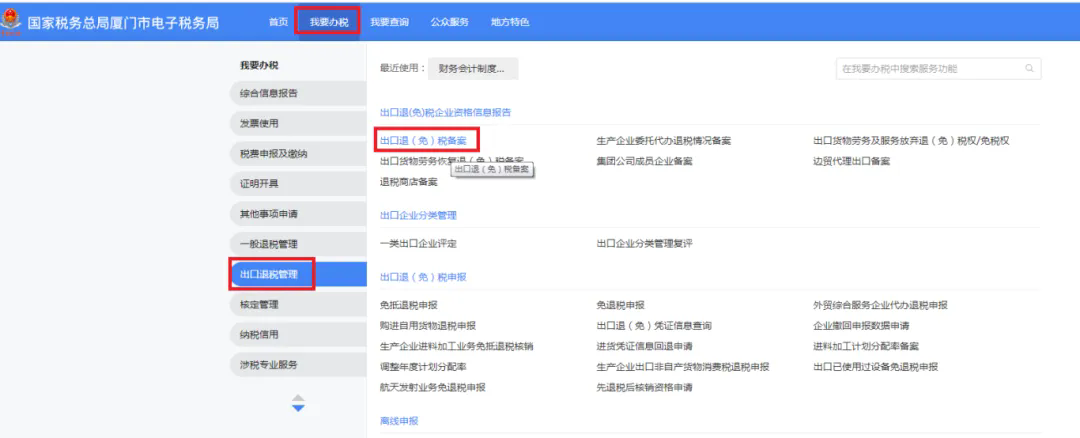The image size is (1080, 438).
Task: Open 购进自用货物退税申报 link
Action: [428, 326]
